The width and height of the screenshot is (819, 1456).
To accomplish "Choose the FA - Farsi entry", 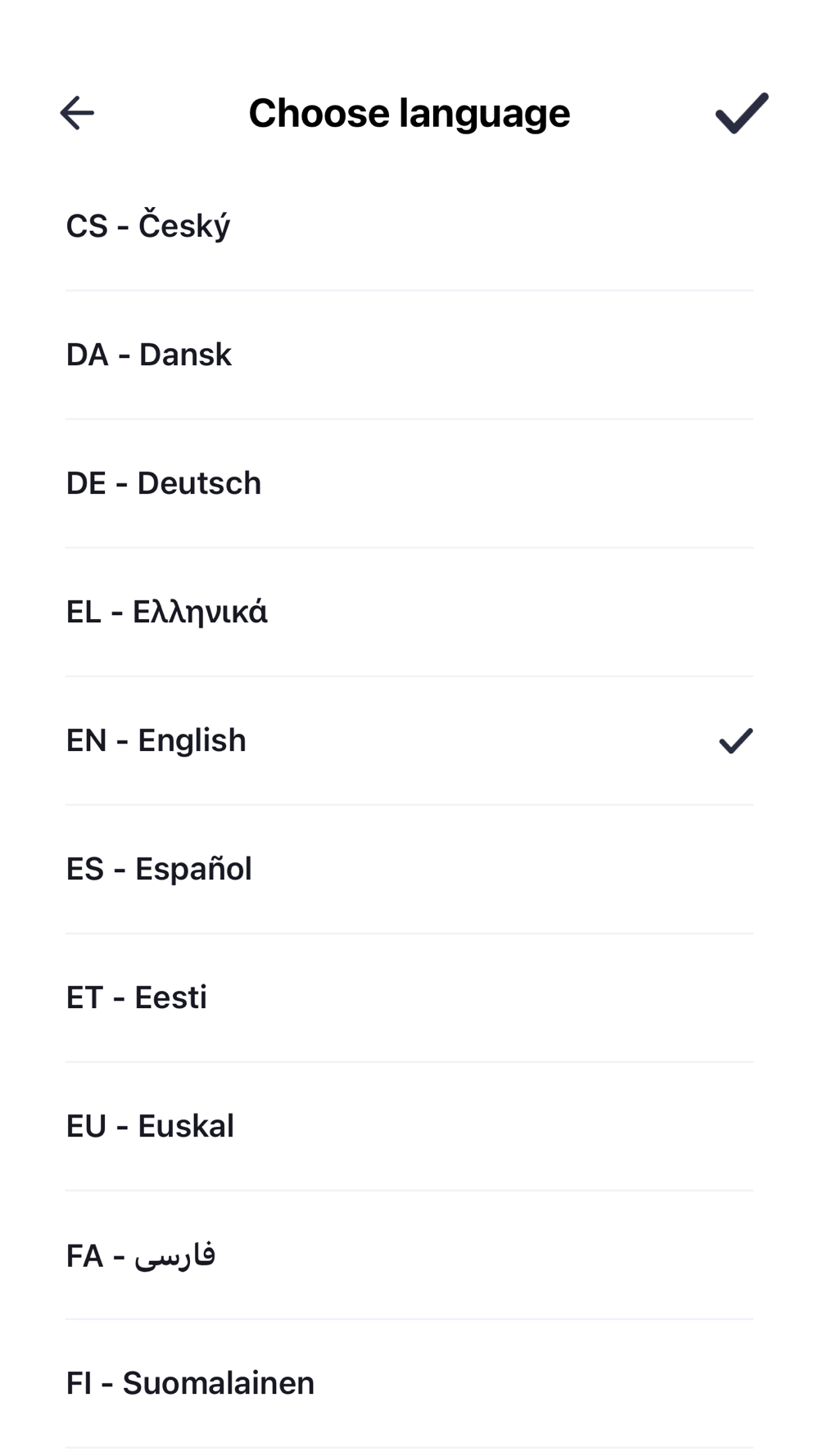I will click(x=409, y=1255).
